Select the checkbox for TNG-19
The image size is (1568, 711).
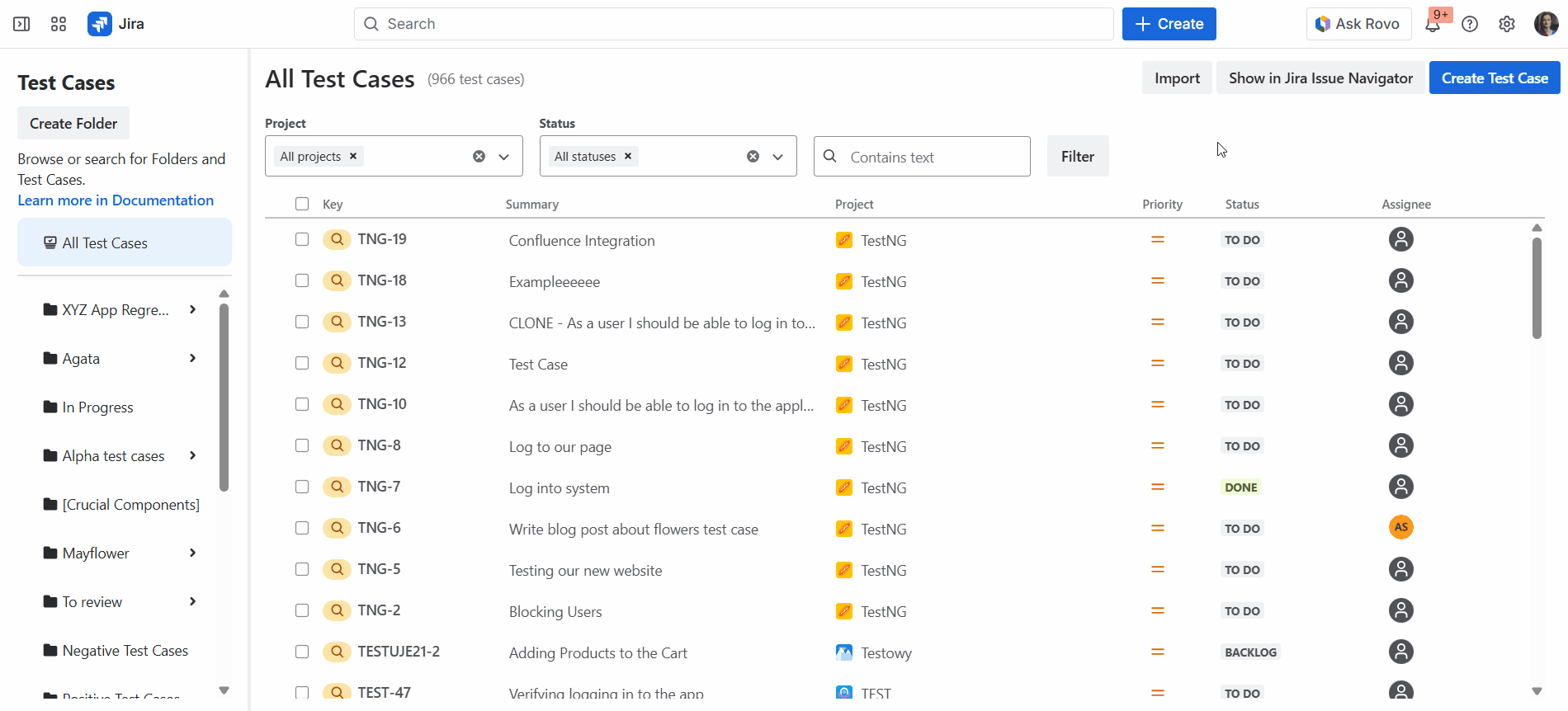click(302, 239)
